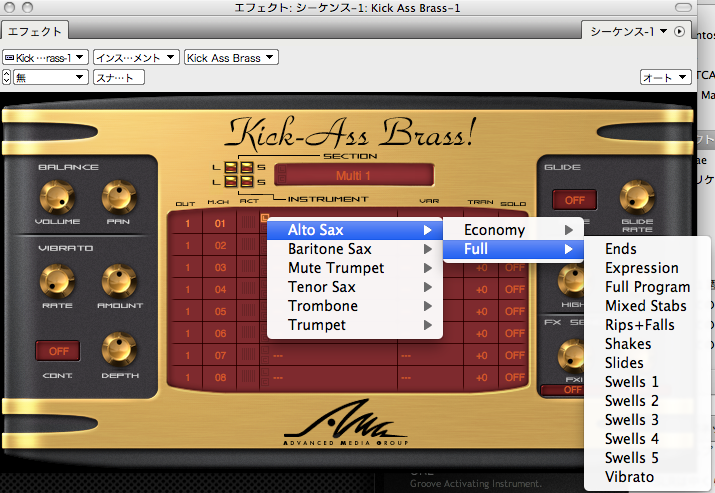
Task: Click the vibrato Amount knob
Action: click(x=119, y=281)
